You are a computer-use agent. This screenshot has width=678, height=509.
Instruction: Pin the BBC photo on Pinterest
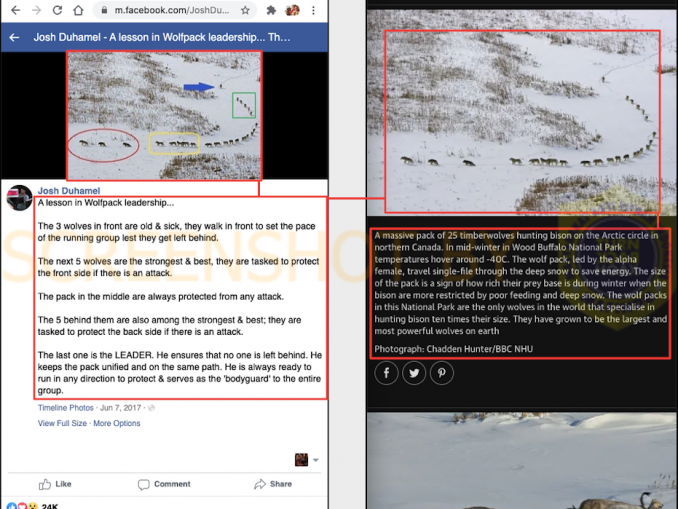point(441,373)
